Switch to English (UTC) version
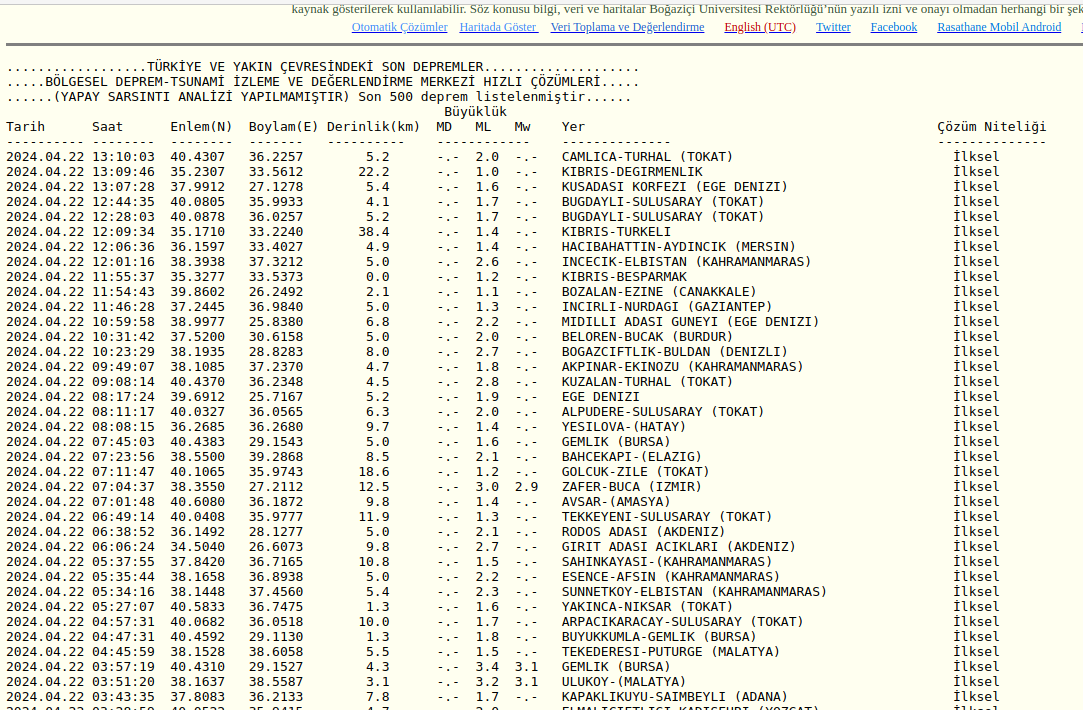This screenshot has width=1083, height=710. pos(760,27)
